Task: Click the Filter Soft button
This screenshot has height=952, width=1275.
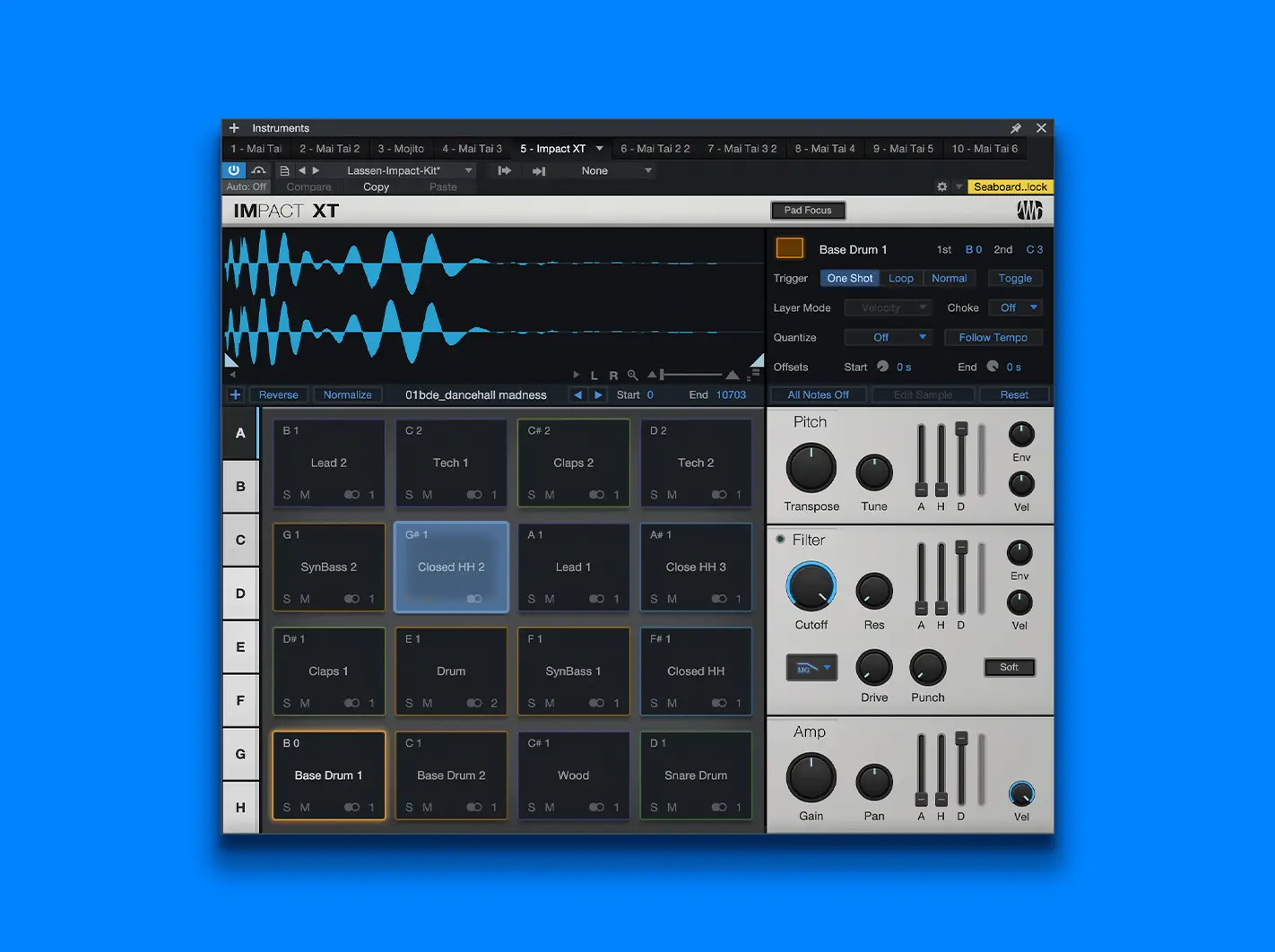Action: (1010, 667)
